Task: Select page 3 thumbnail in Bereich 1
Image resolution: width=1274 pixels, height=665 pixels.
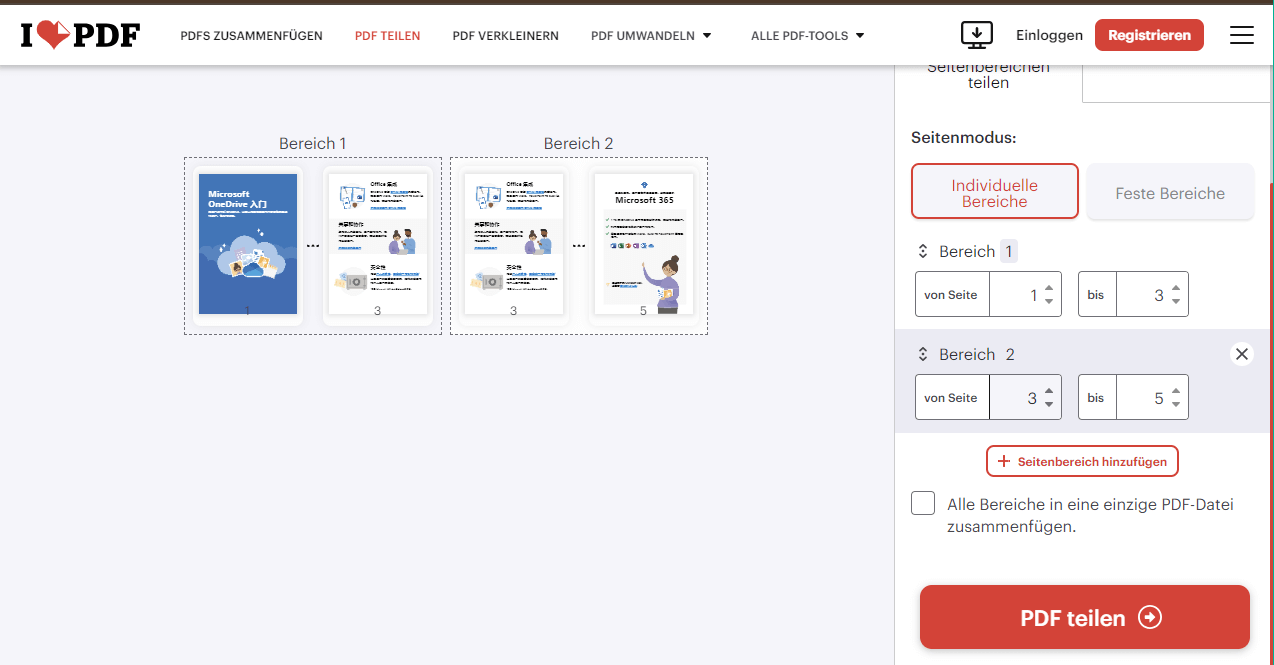Action: click(377, 245)
